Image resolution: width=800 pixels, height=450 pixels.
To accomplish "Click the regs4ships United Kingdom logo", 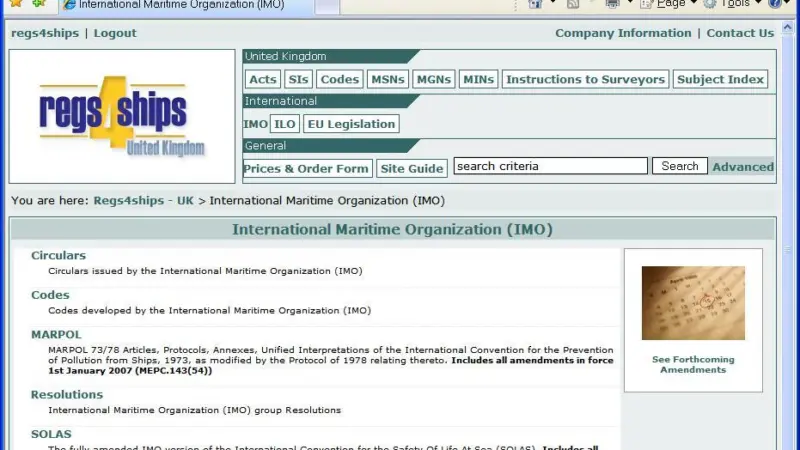I will (122, 116).
